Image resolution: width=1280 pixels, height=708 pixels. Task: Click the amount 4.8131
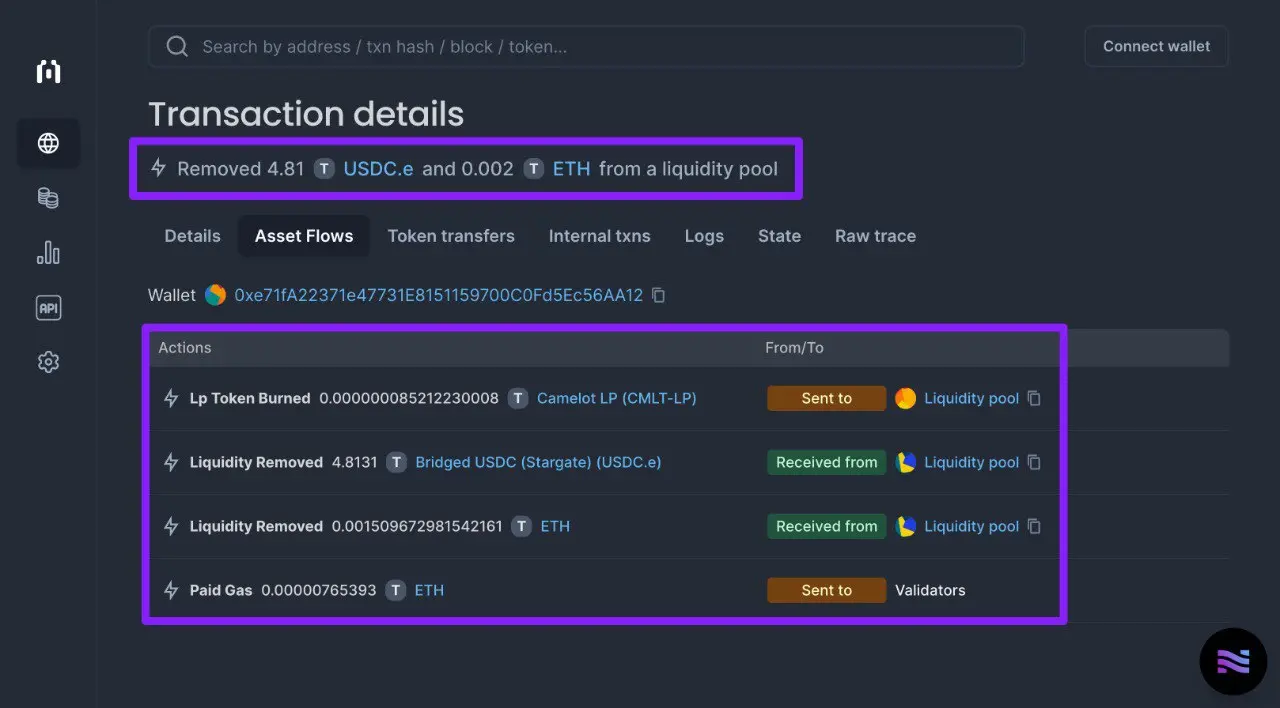[x=355, y=462]
